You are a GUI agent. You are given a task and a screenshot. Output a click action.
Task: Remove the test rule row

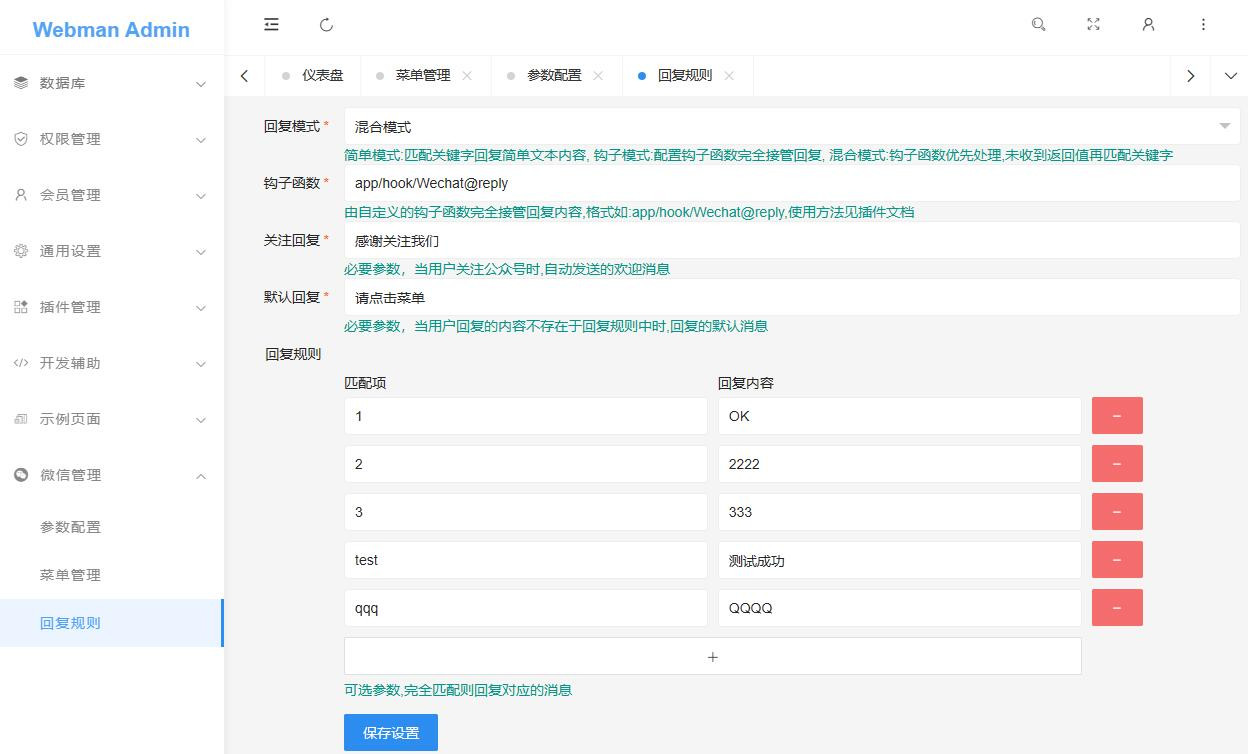(x=1117, y=560)
